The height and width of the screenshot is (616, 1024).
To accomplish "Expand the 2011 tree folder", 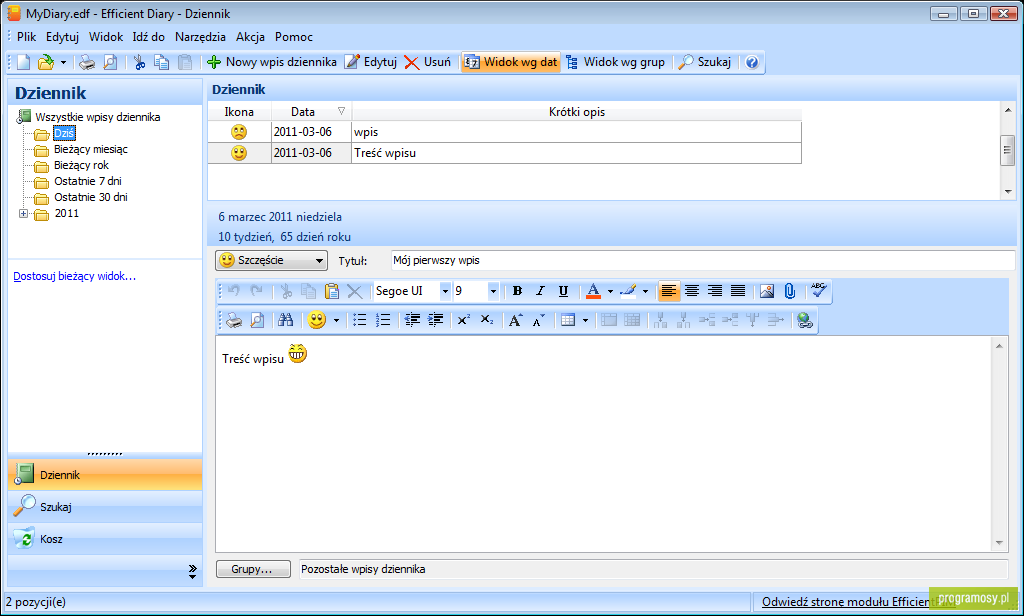I will [x=24, y=214].
